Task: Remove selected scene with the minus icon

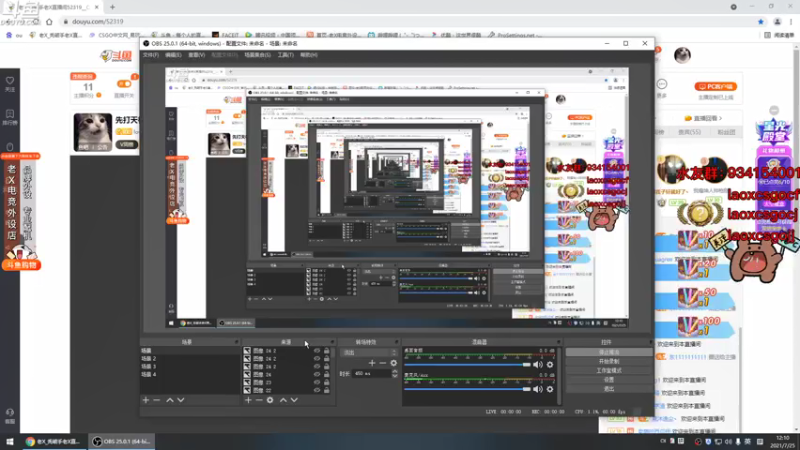Action: coord(157,400)
